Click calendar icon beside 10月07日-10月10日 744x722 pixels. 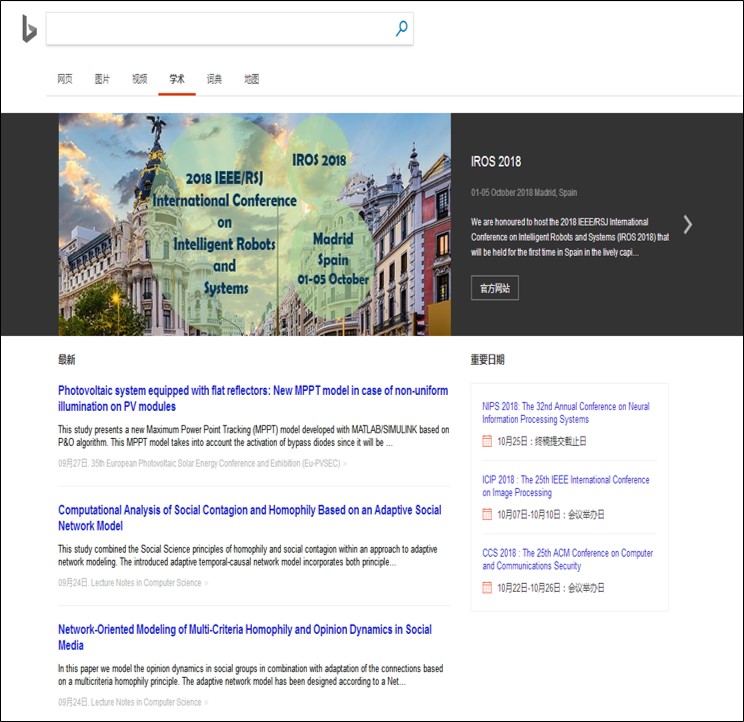tap(487, 514)
